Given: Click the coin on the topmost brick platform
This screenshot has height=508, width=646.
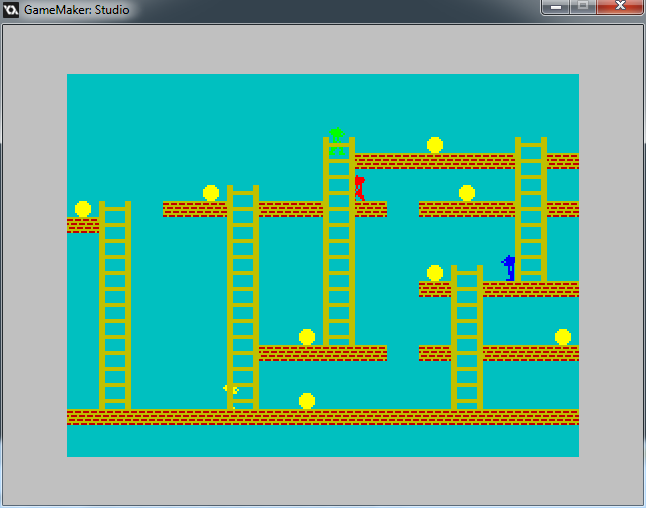Looking at the screenshot, I should click(x=435, y=145).
